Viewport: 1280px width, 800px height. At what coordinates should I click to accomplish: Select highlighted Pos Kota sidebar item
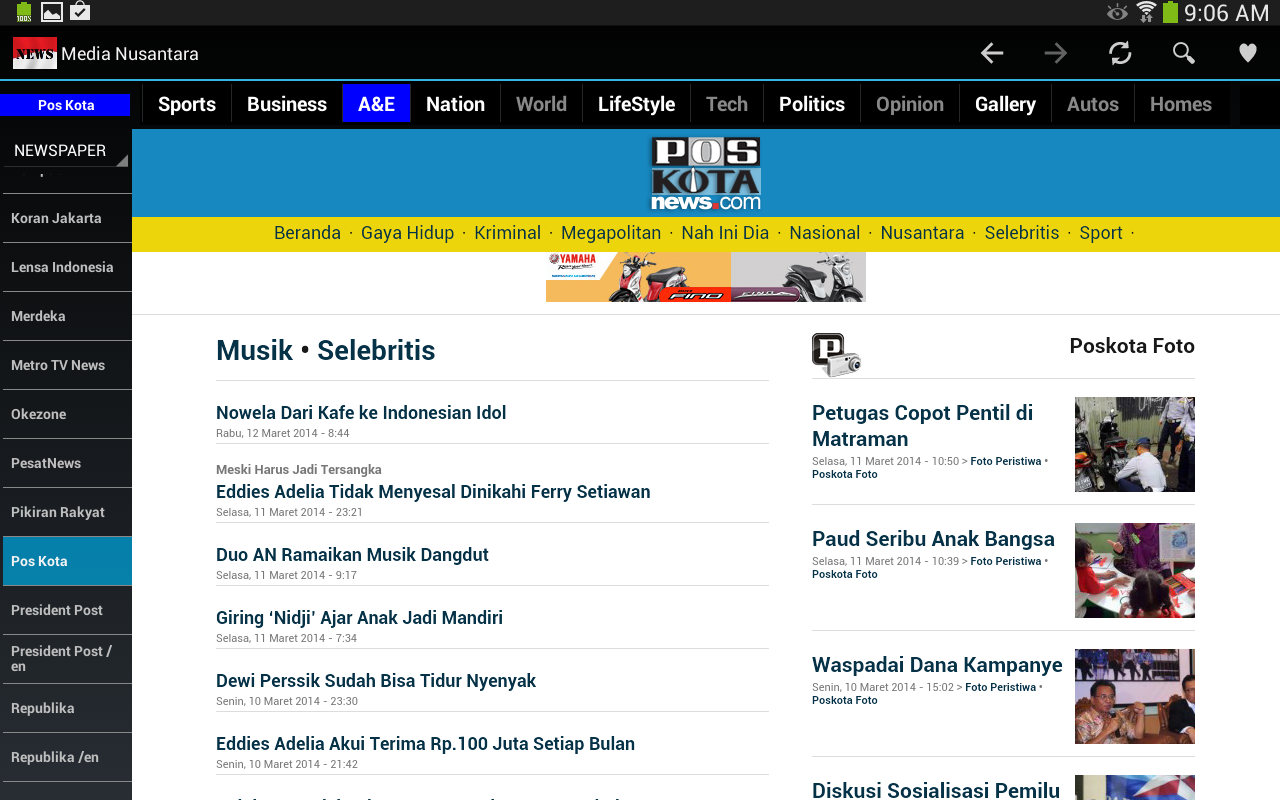point(66,561)
